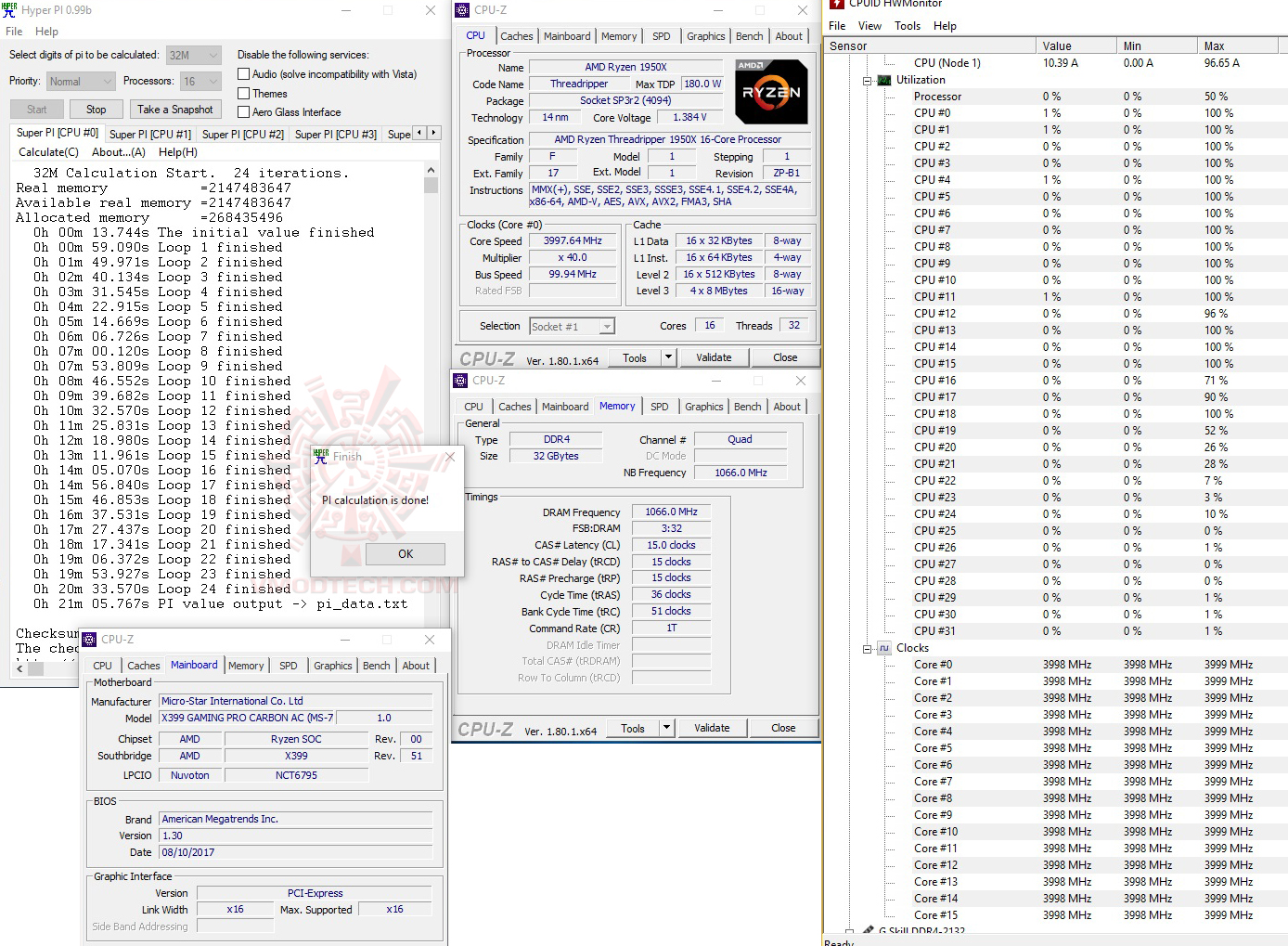Screen dimensions: 1288x946
Task: Open the Tools menu in HWMonitor
Action: 908,26
